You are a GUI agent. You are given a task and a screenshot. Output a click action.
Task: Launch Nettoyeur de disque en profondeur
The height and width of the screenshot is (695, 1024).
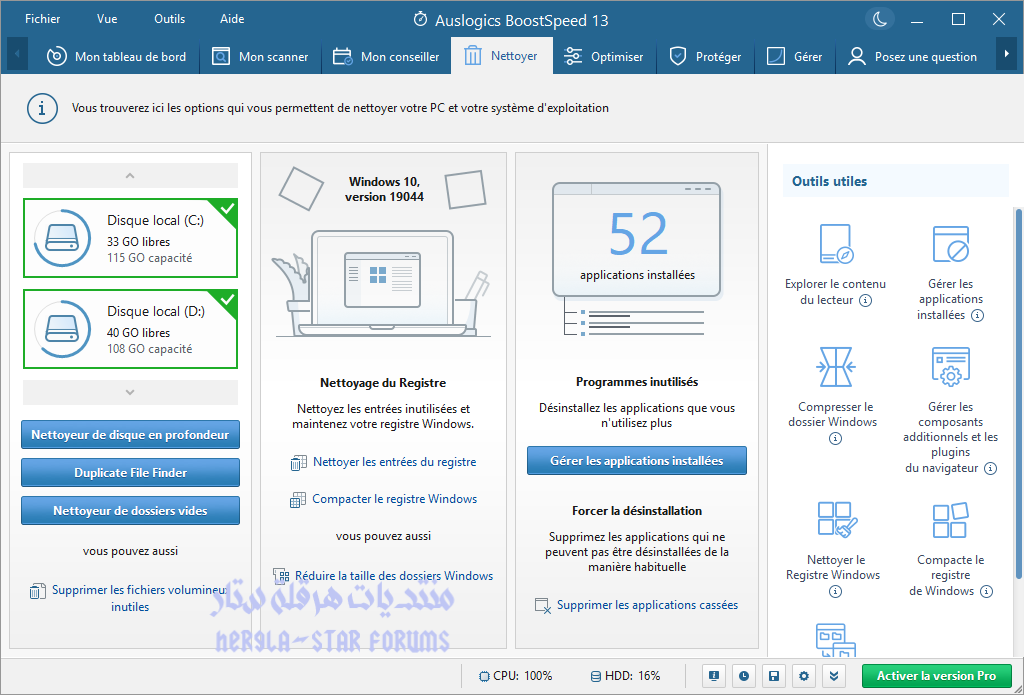(130, 435)
